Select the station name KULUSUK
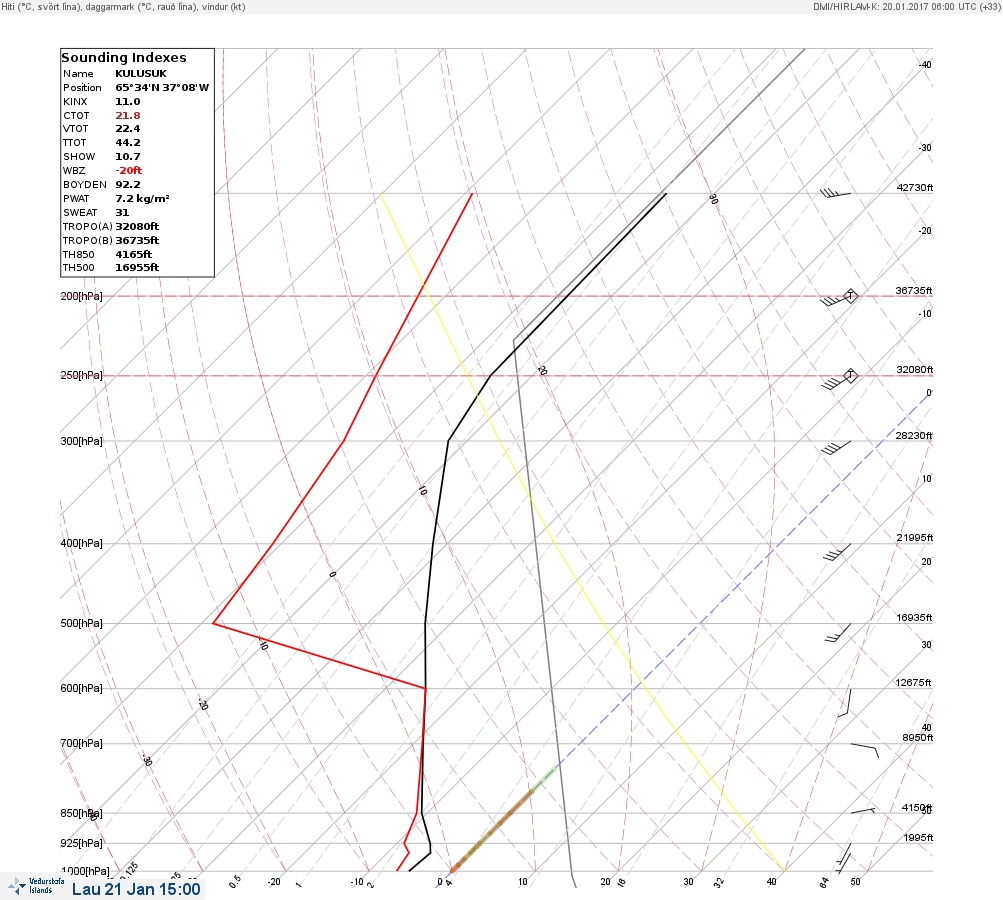This screenshot has height=900, width=1003. pos(141,74)
